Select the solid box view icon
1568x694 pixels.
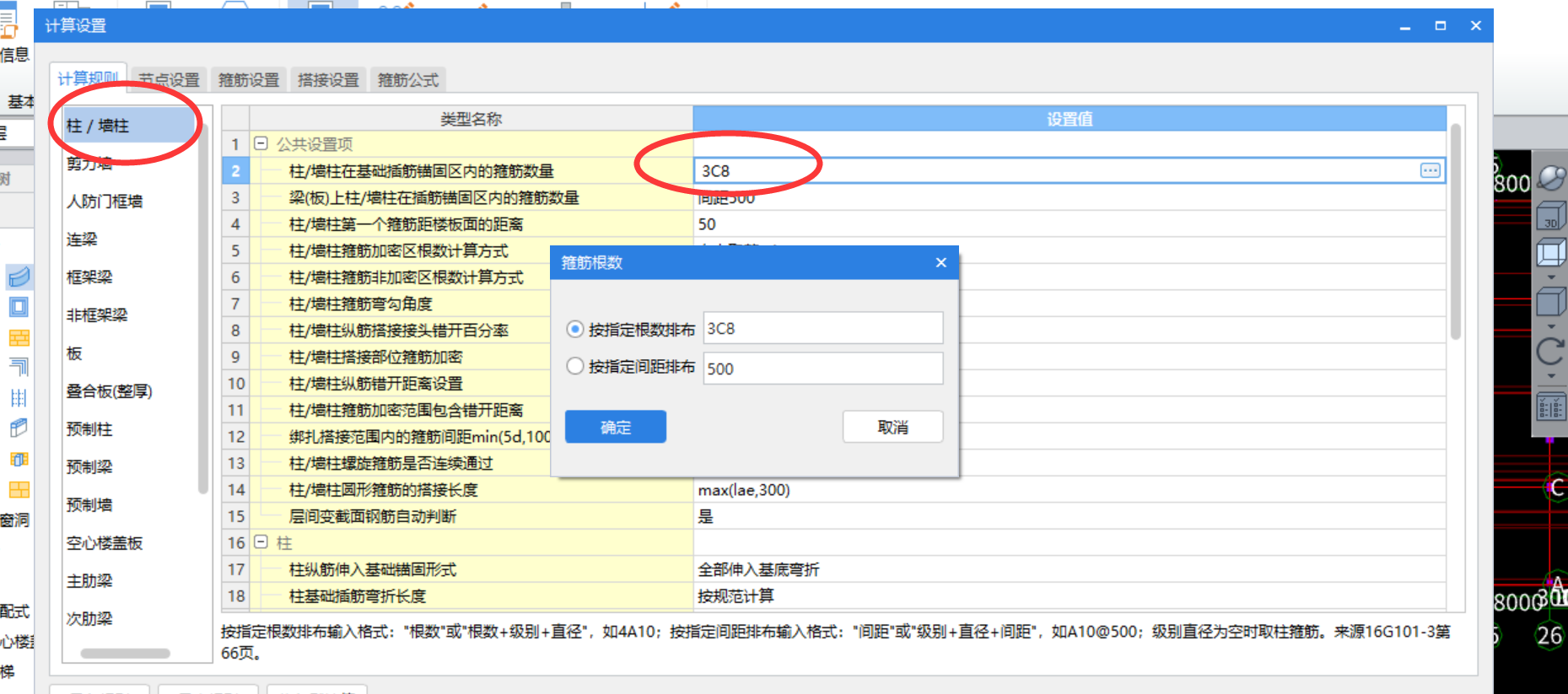click(1551, 301)
